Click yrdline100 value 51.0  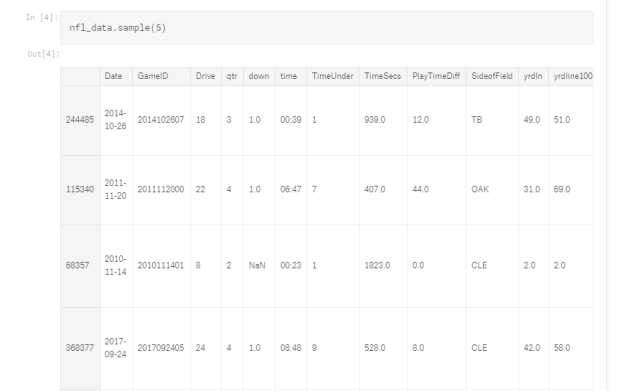[562, 120]
